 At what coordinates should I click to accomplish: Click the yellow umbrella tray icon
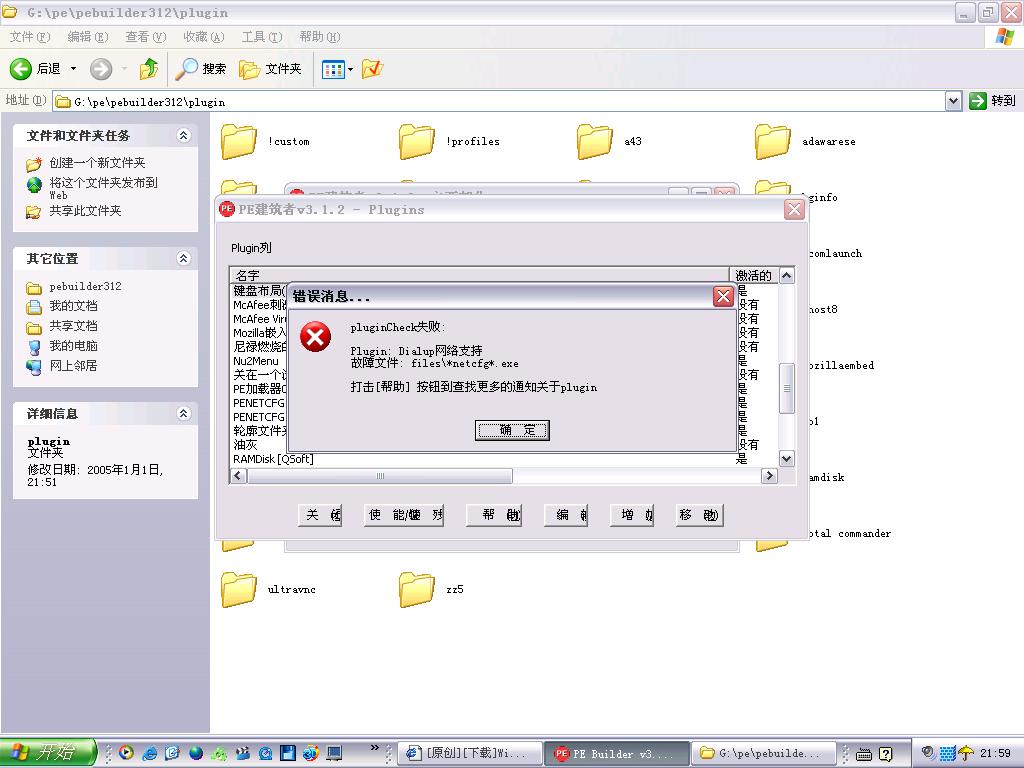[966, 754]
